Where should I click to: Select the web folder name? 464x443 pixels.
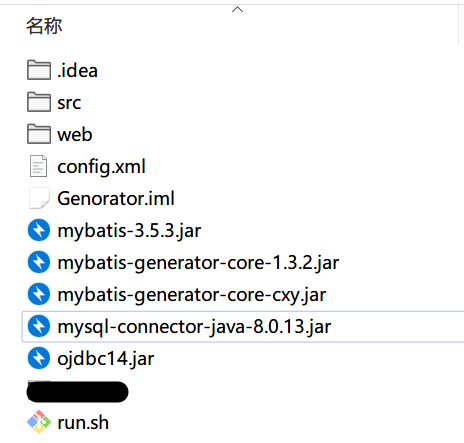tap(75, 134)
